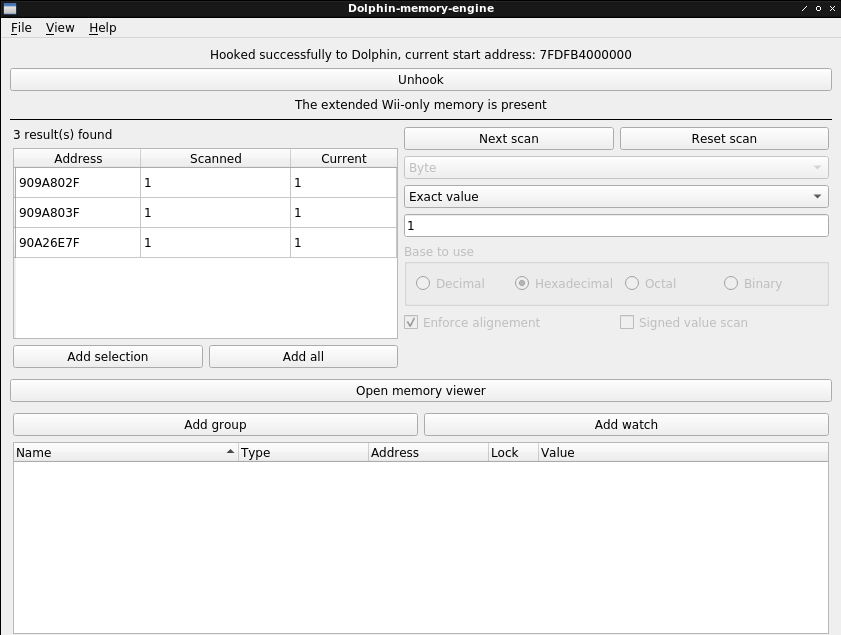Open the Help menu
Image resolution: width=841 pixels, height=635 pixels.
(102, 28)
